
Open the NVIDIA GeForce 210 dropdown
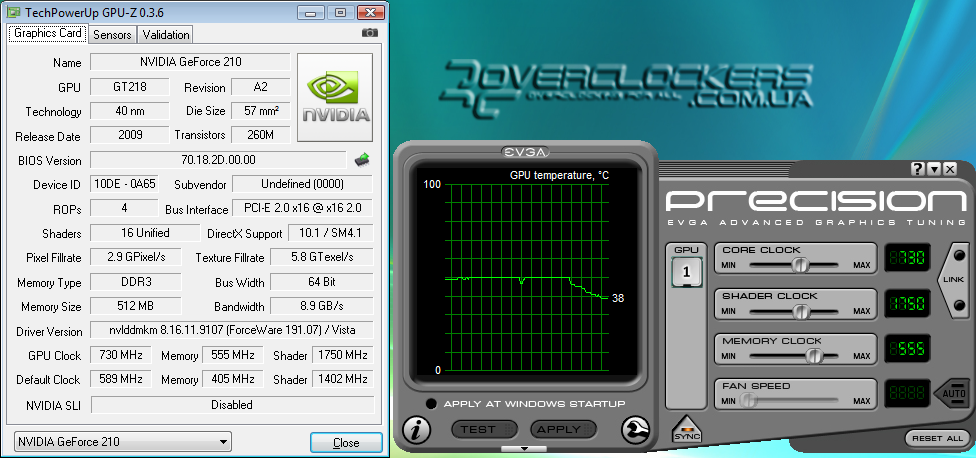click(123, 442)
